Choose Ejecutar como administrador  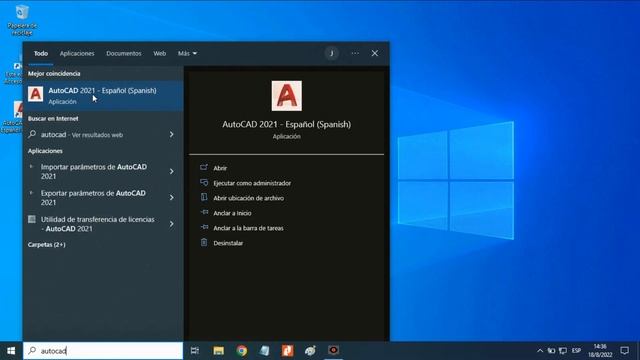point(252,183)
